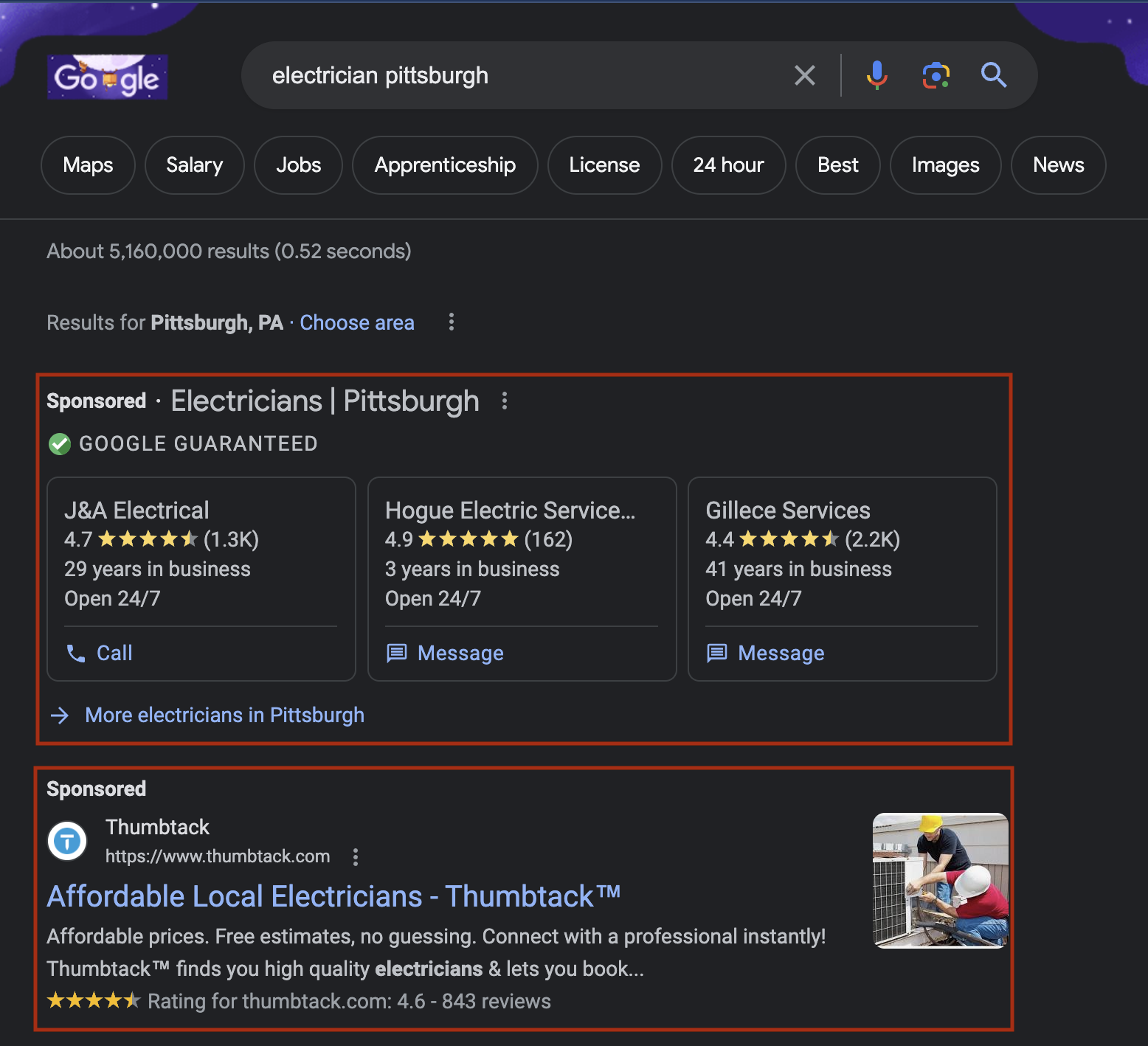Click the Google Guaranteed green checkmark badge
This screenshot has width=1148, height=1046.
tap(60, 444)
